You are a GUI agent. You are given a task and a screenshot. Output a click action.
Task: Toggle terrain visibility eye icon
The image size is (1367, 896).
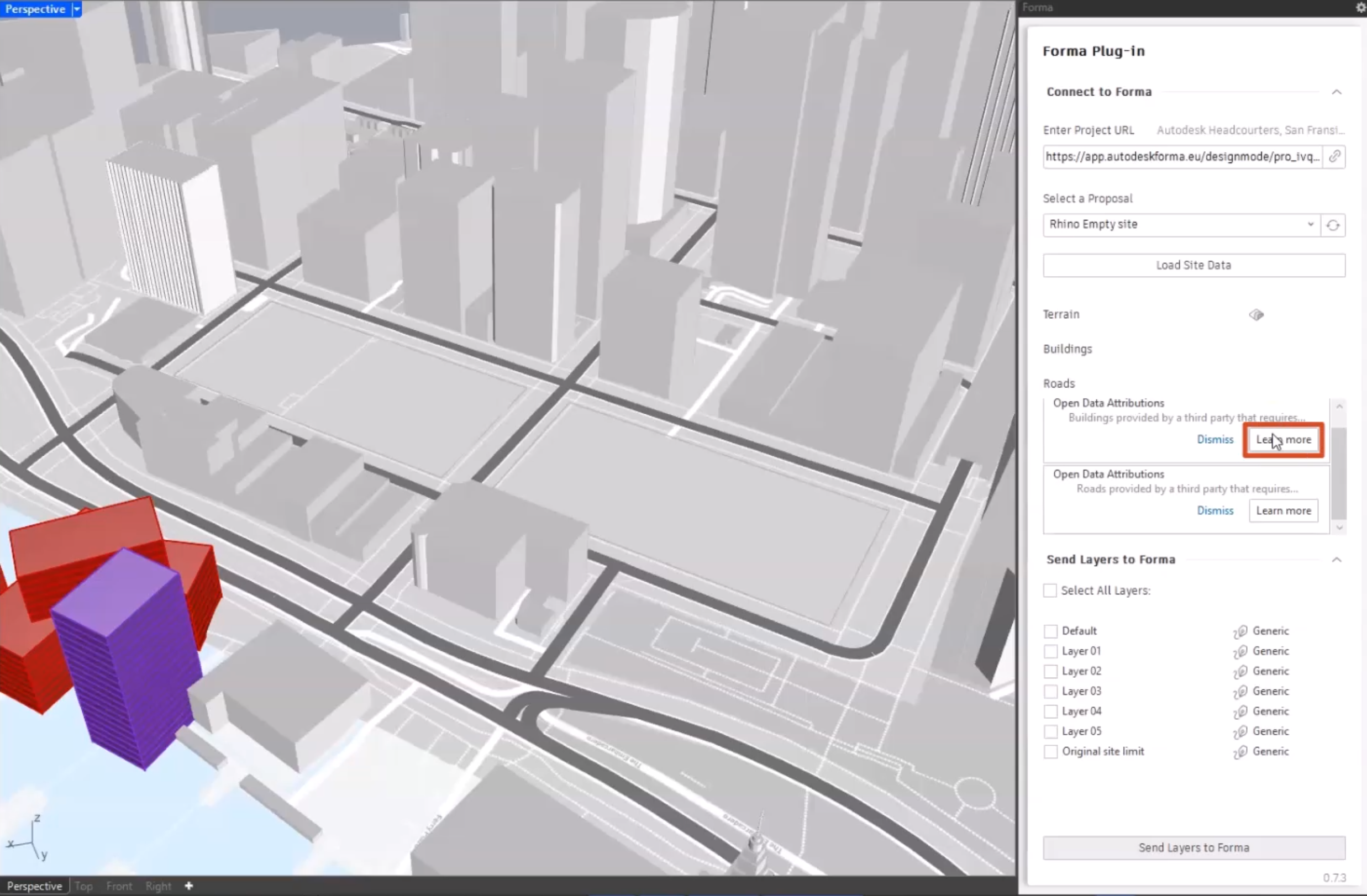(x=1256, y=314)
